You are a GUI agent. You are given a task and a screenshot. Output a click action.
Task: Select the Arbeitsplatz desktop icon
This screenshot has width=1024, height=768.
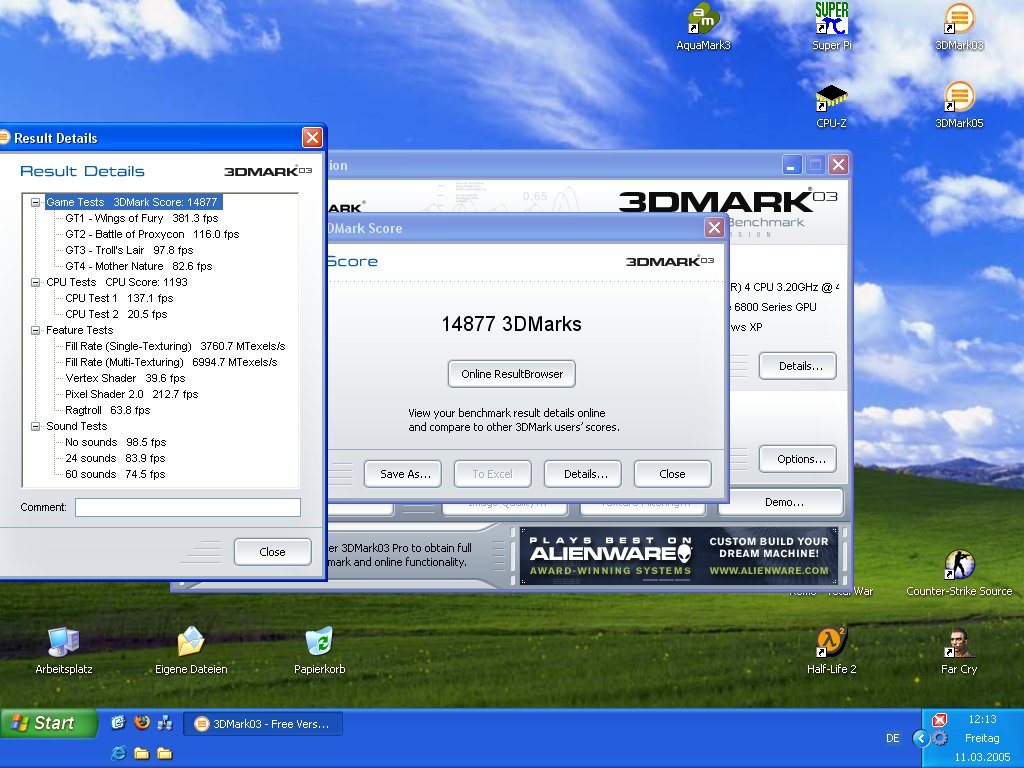click(x=63, y=650)
